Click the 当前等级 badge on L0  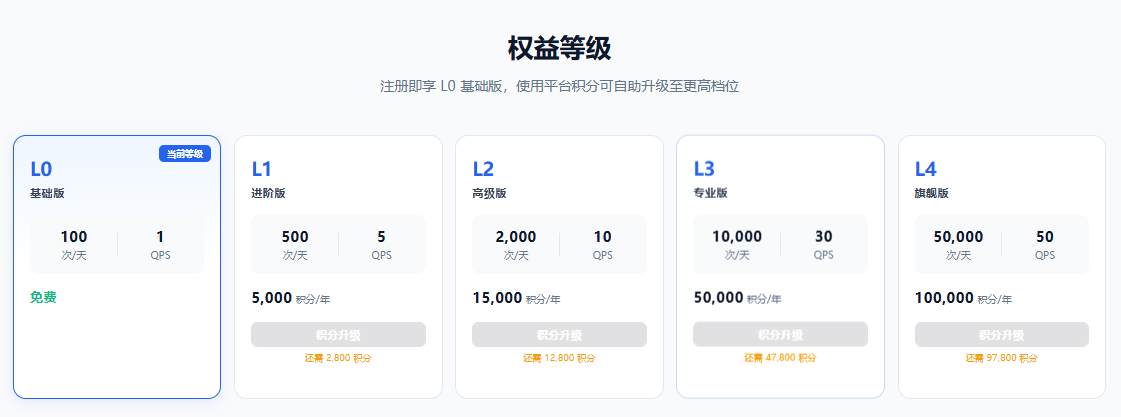point(185,154)
